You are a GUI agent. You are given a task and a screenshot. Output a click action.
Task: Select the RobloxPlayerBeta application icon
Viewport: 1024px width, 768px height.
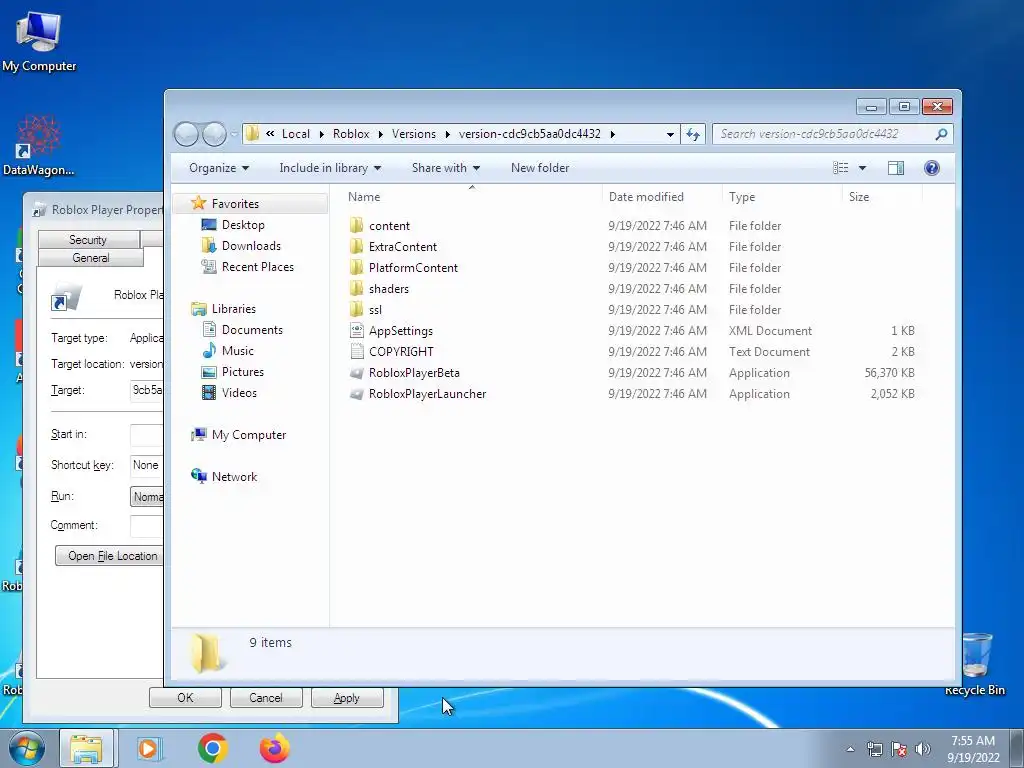click(357, 373)
